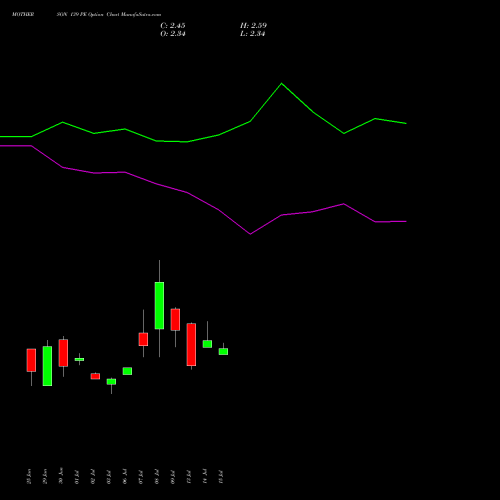Click the opening price value O: 2.34
This screenshot has height=500, width=500.
point(173,34)
